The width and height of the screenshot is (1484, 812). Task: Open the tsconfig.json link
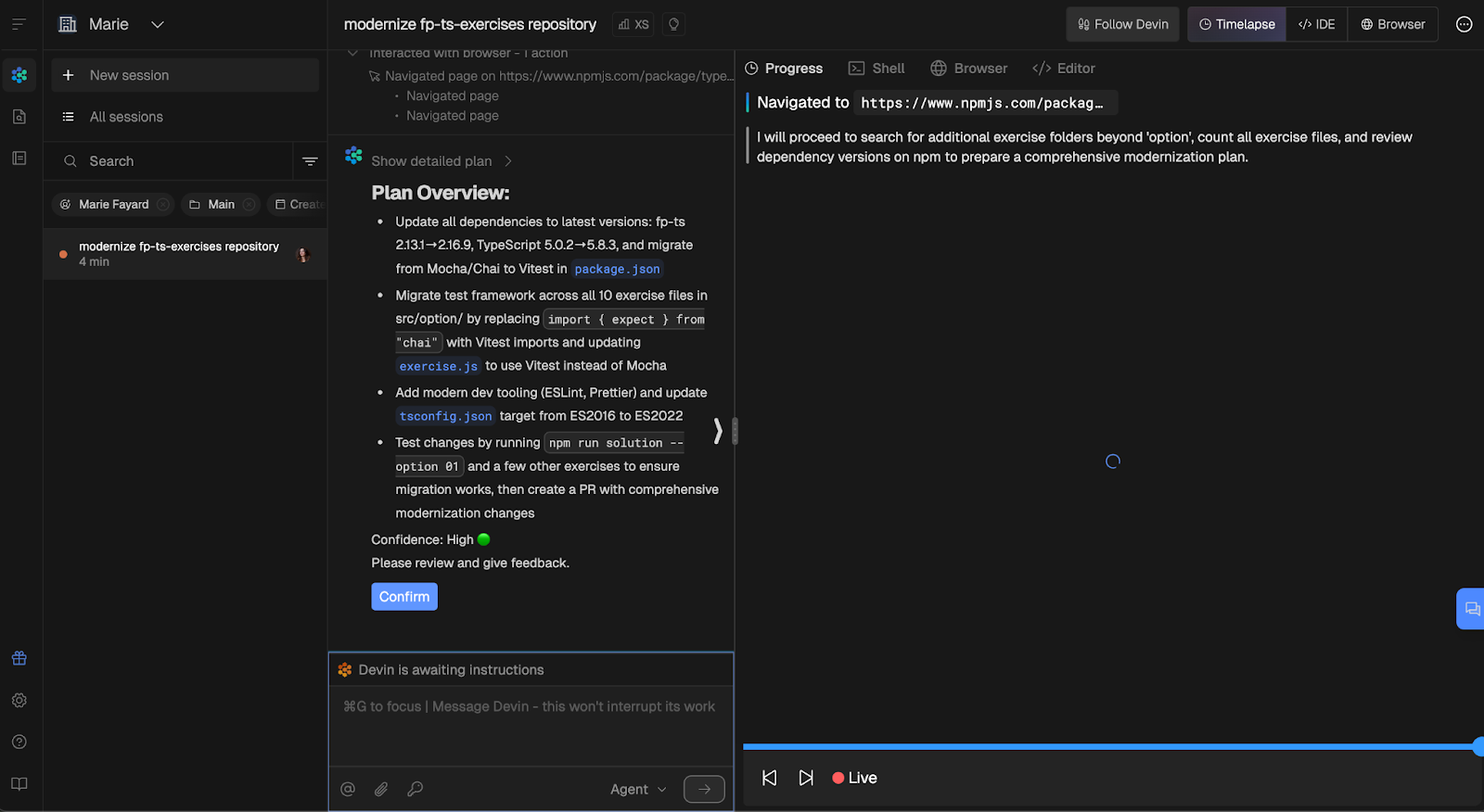[446, 416]
